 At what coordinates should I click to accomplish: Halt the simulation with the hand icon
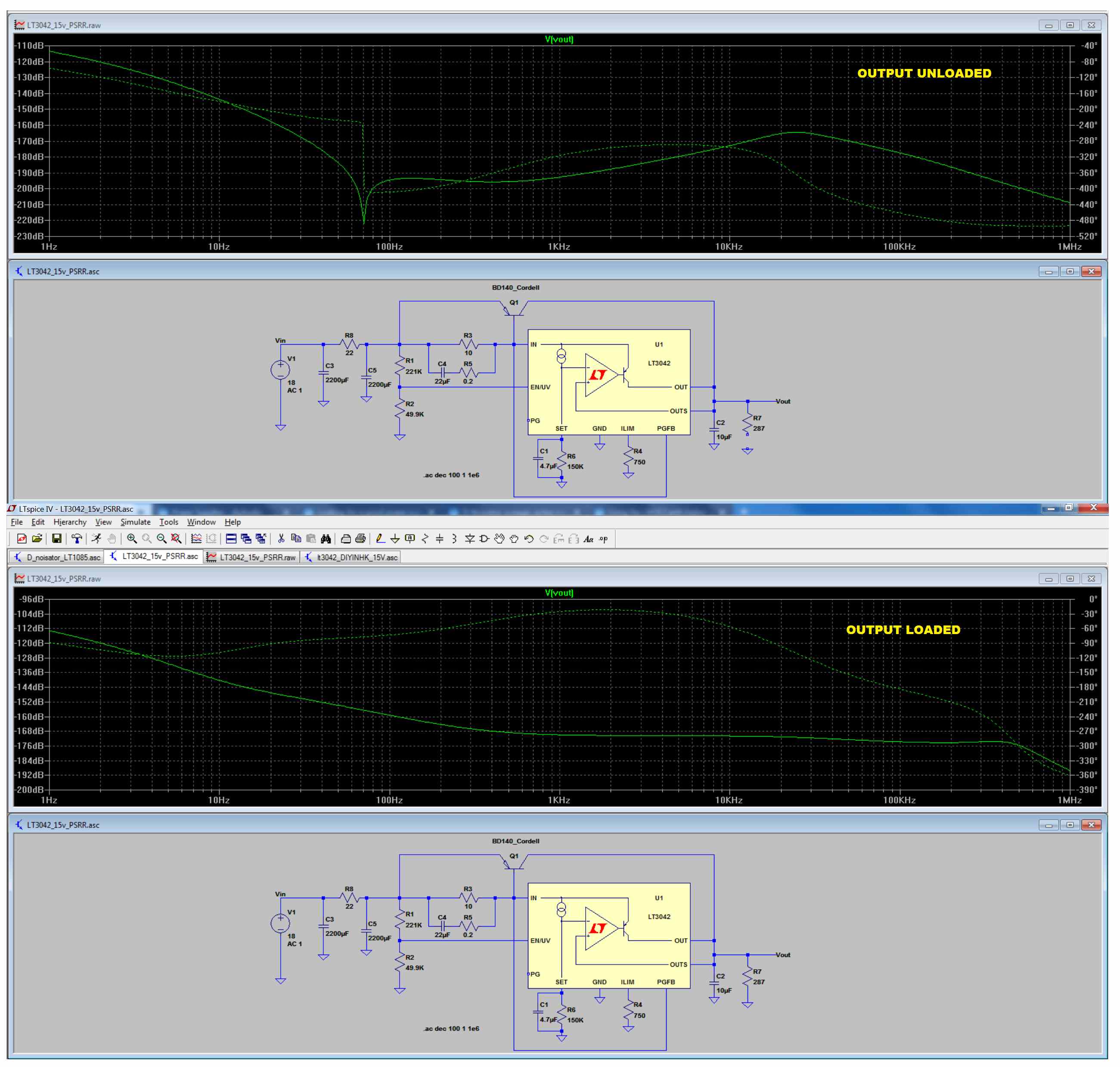[112, 538]
